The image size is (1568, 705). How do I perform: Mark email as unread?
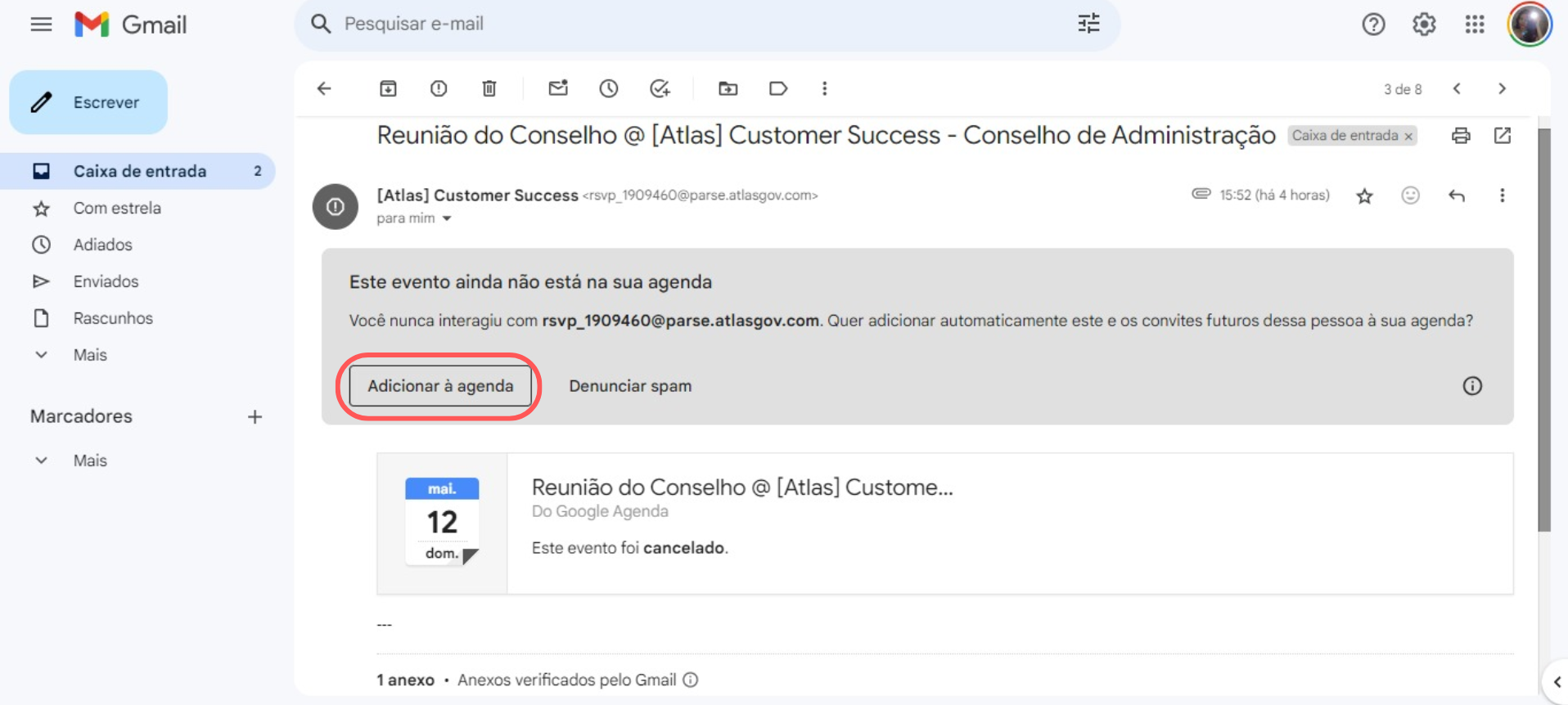(x=558, y=88)
